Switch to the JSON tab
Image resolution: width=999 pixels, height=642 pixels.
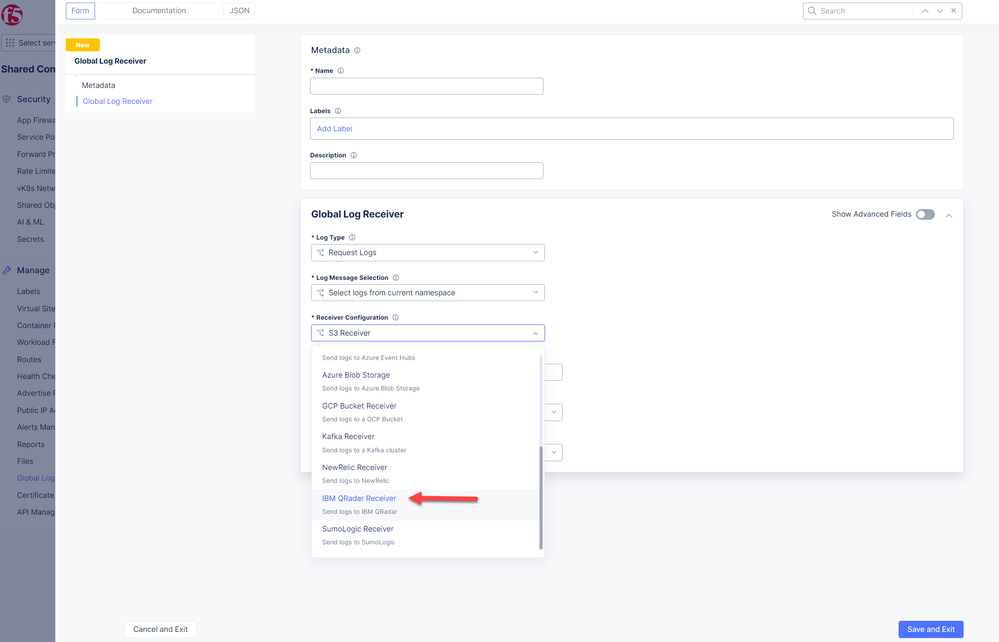240,11
